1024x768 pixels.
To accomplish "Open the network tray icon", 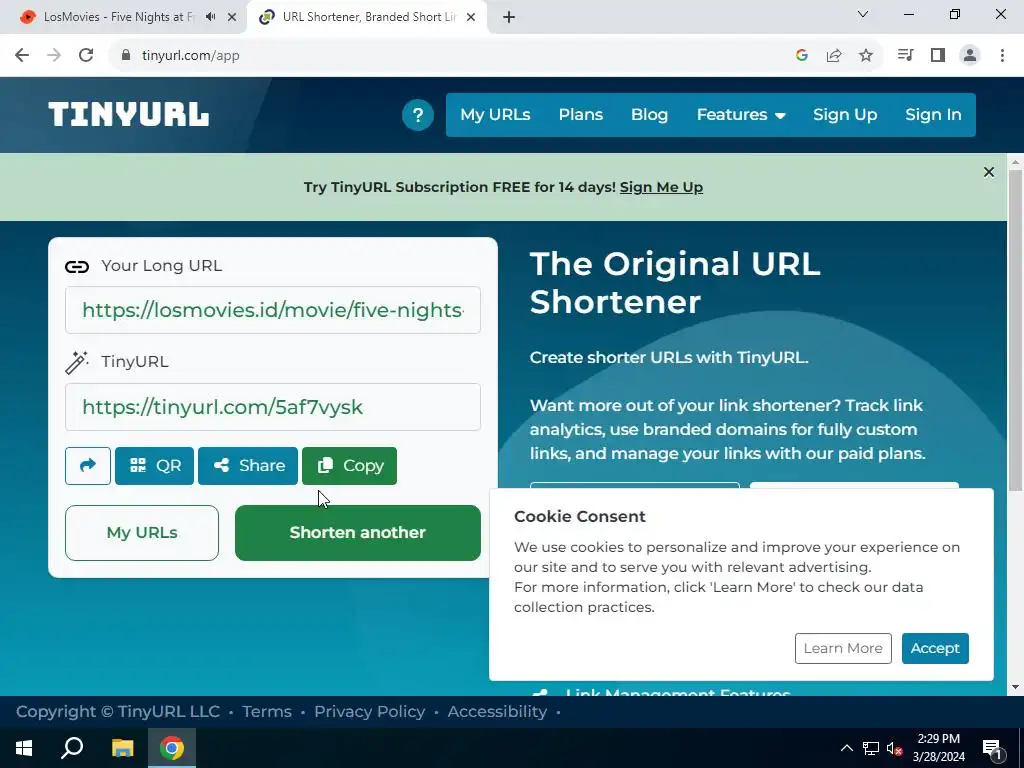I will 871,748.
